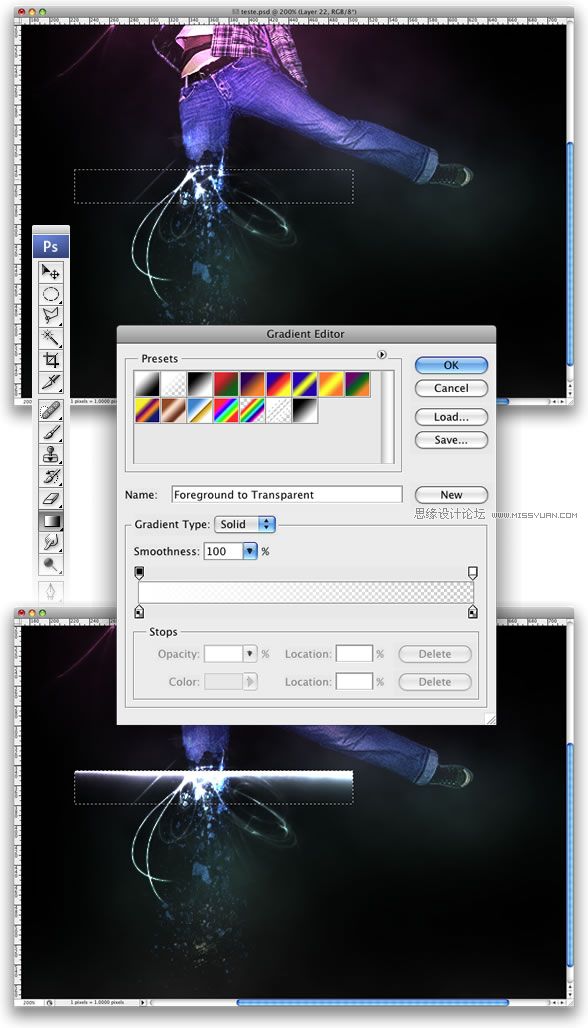Click the Color Location field
Viewport: 588px width, 1028px height.
pyautogui.click(x=354, y=682)
